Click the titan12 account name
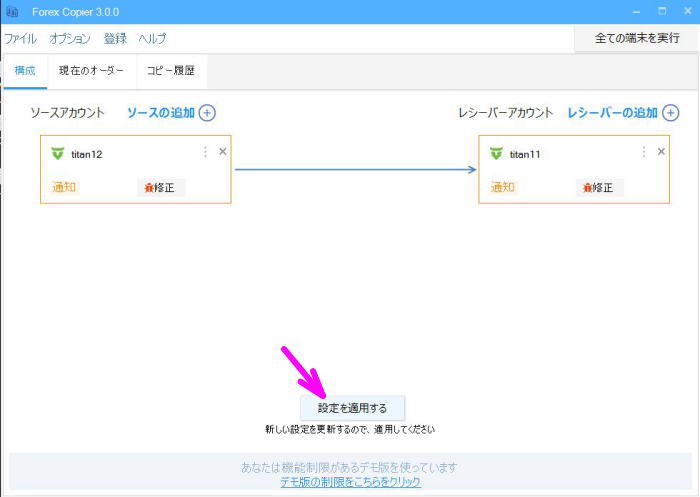The width and height of the screenshot is (700, 497). 87,155
